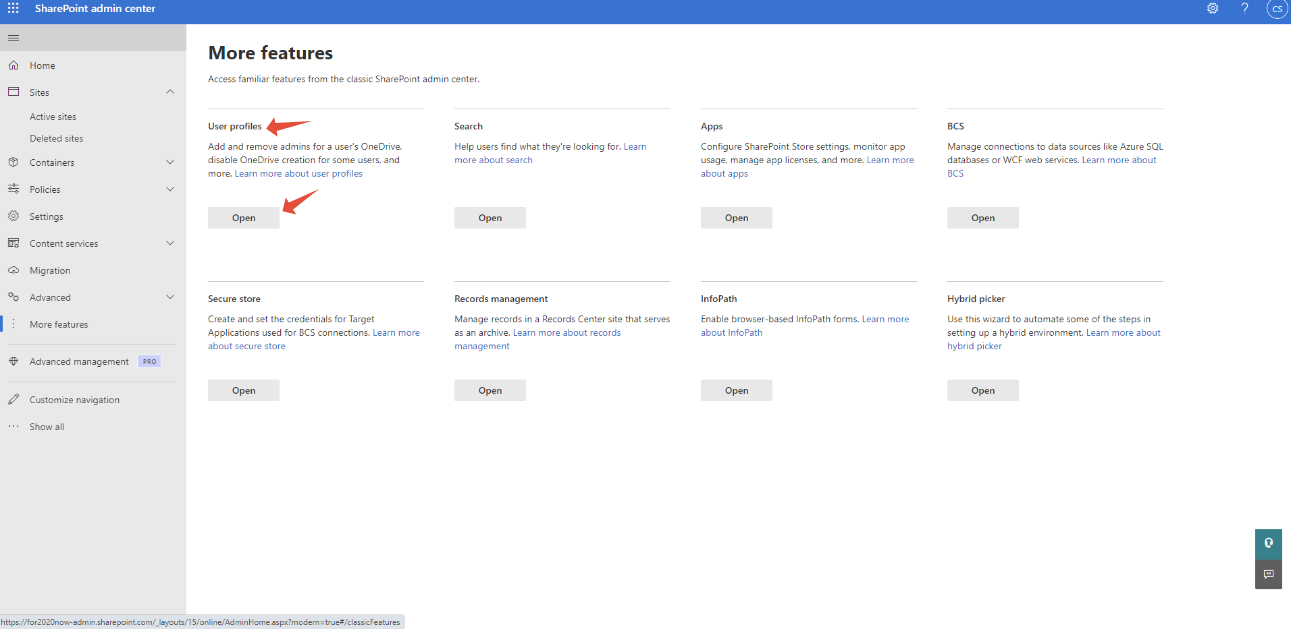Click the Home house icon
The height and width of the screenshot is (629, 1291).
tap(13, 65)
